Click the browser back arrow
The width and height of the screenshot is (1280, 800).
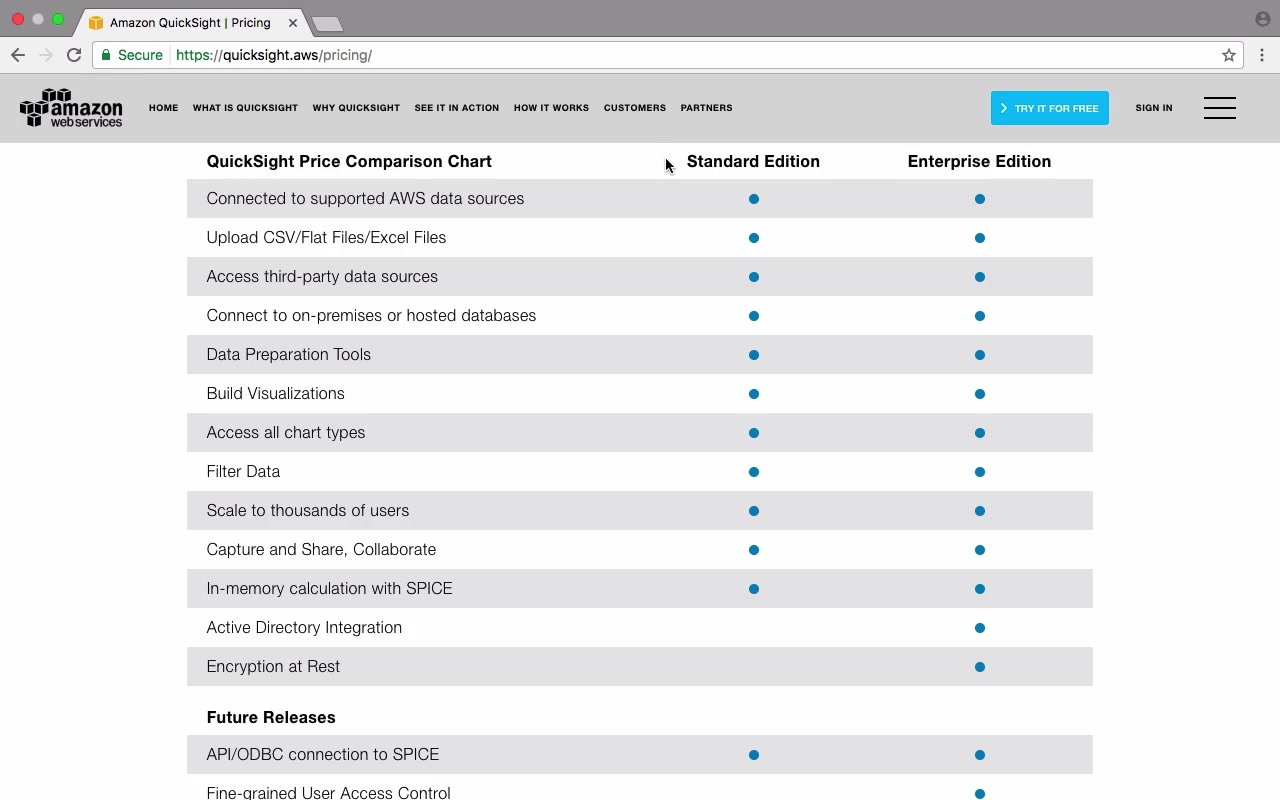[18, 55]
